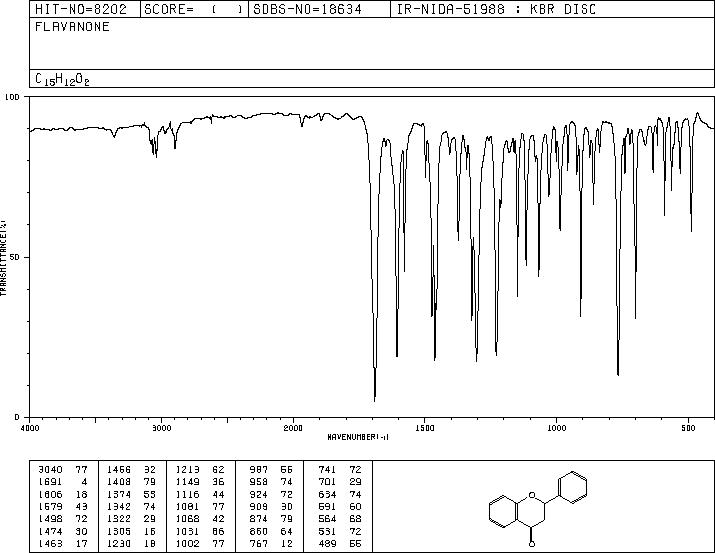Select the SDBS-NO=18634 header text
The height and width of the screenshot is (553, 715).
[307, 9]
